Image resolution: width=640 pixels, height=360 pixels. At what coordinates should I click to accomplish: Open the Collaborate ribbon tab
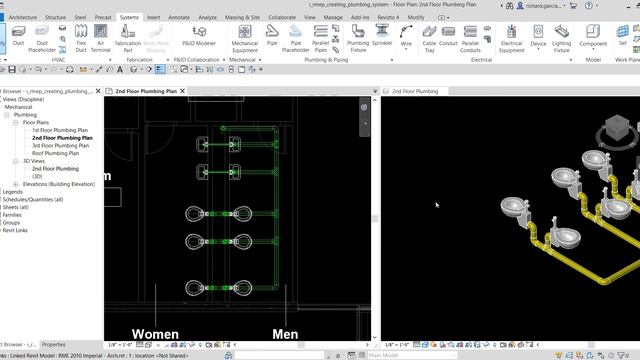282,17
